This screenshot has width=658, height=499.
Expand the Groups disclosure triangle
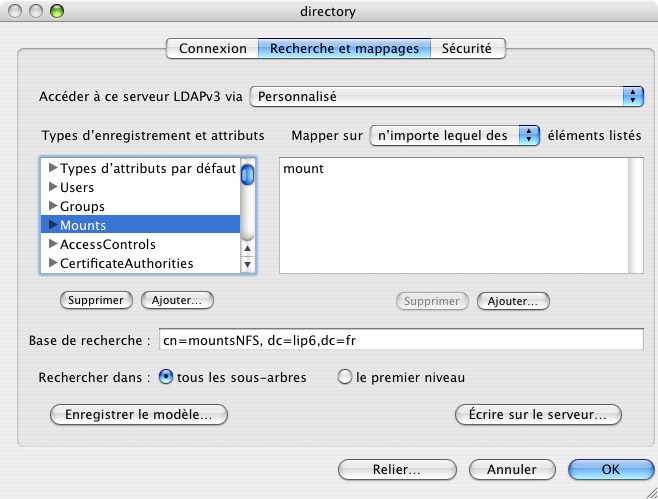[53, 206]
